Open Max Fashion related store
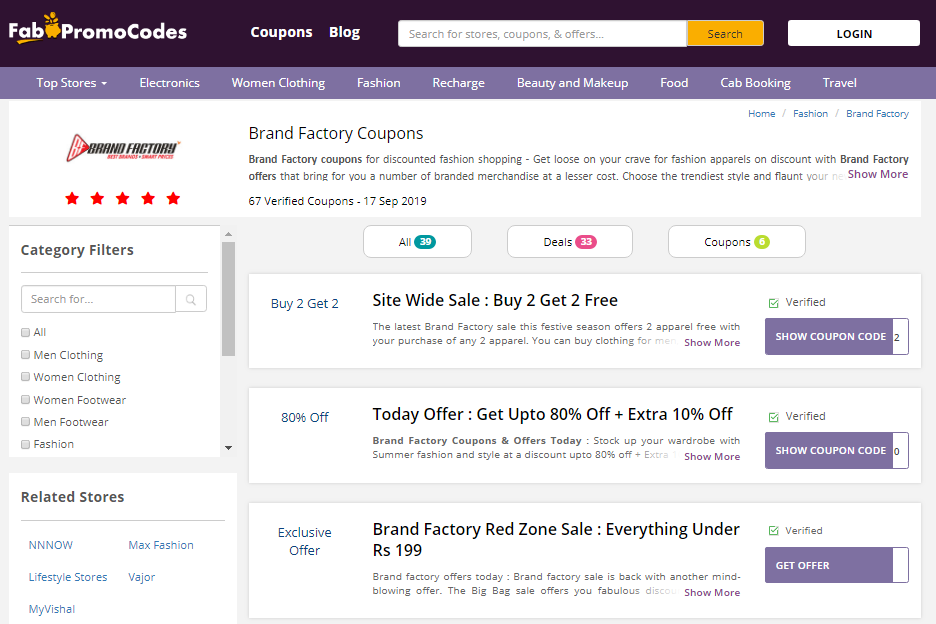 click(x=161, y=545)
